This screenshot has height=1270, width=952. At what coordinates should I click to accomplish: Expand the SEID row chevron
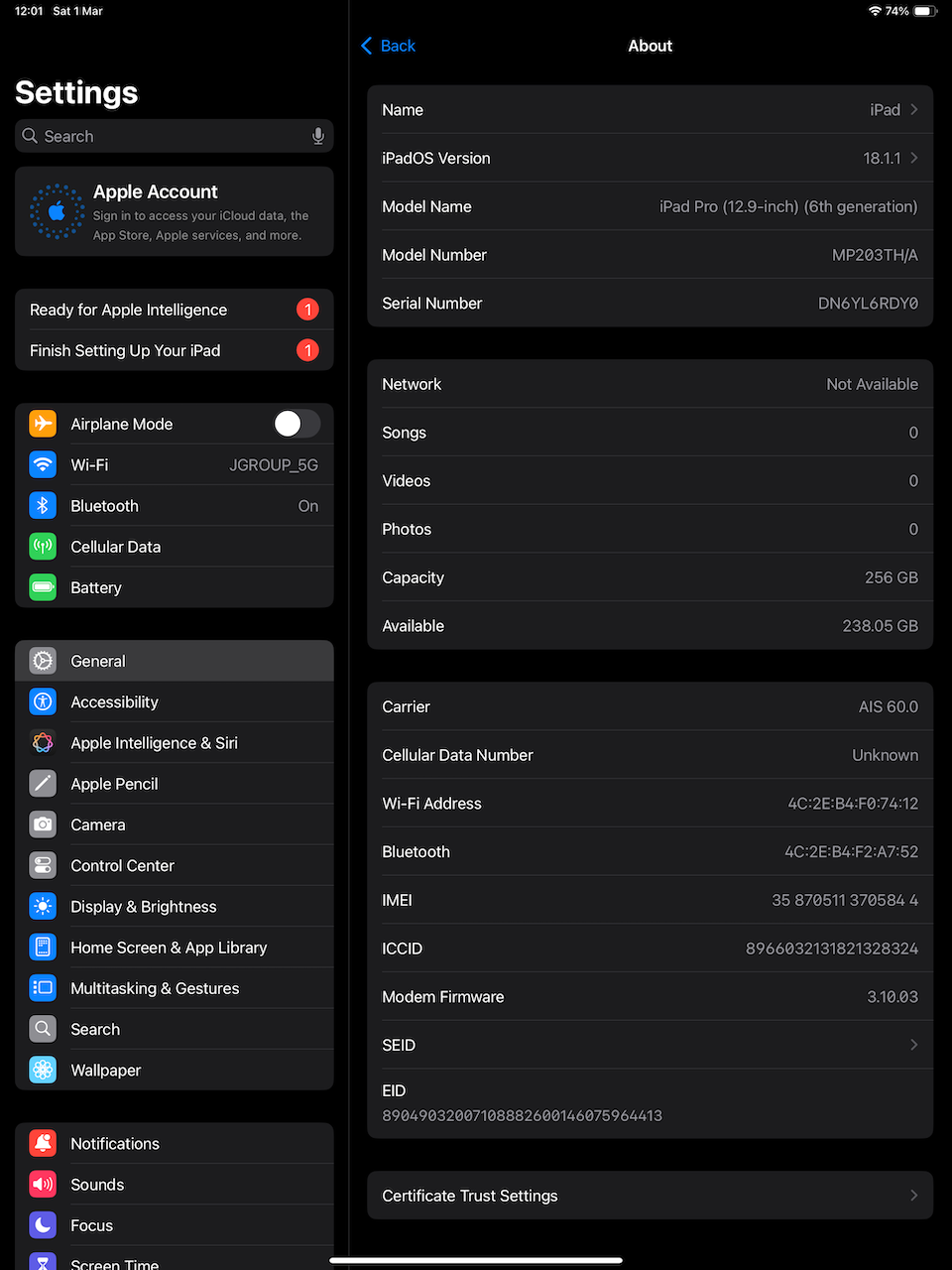[914, 1045]
